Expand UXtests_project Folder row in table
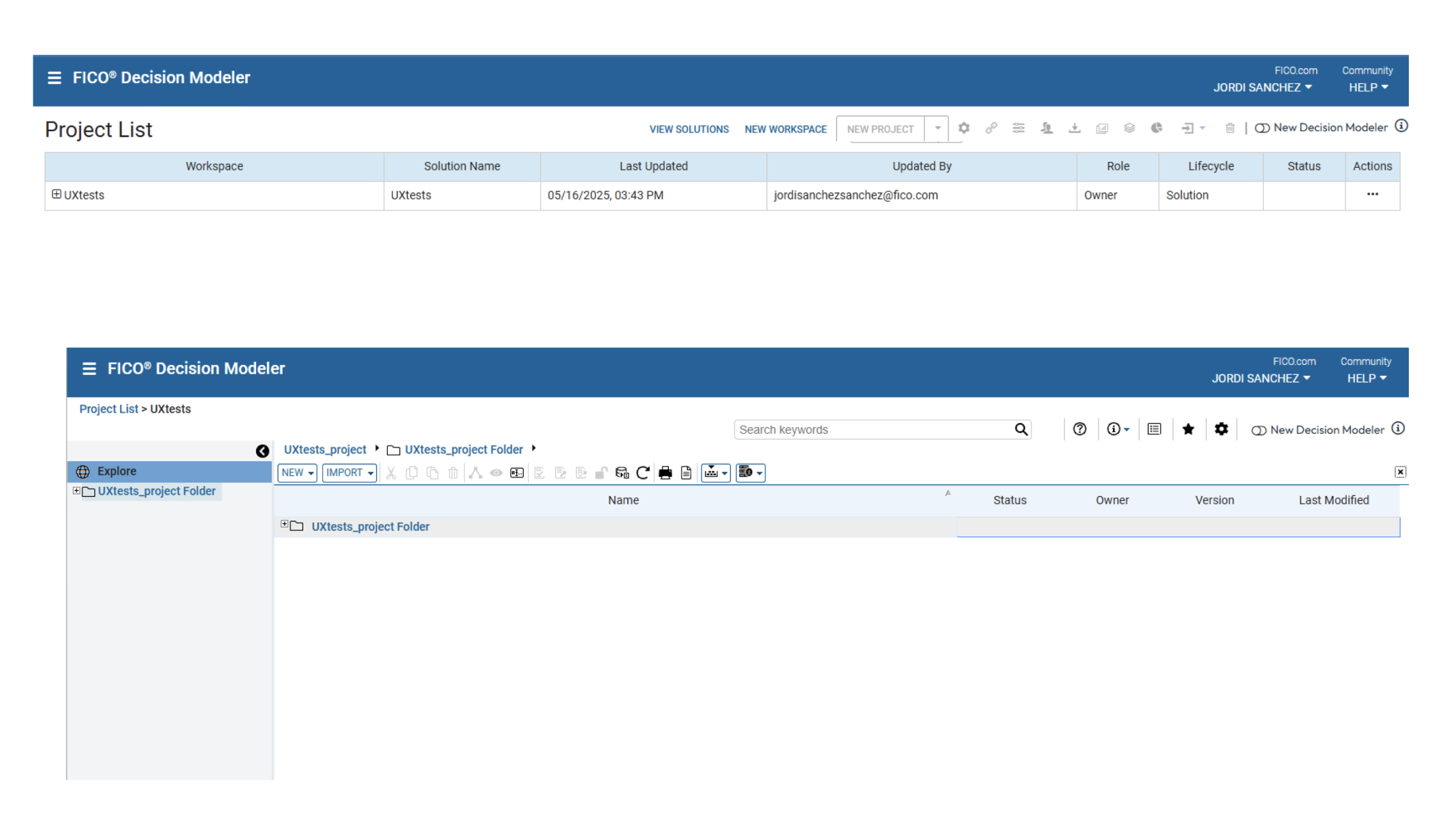 tap(284, 524)
